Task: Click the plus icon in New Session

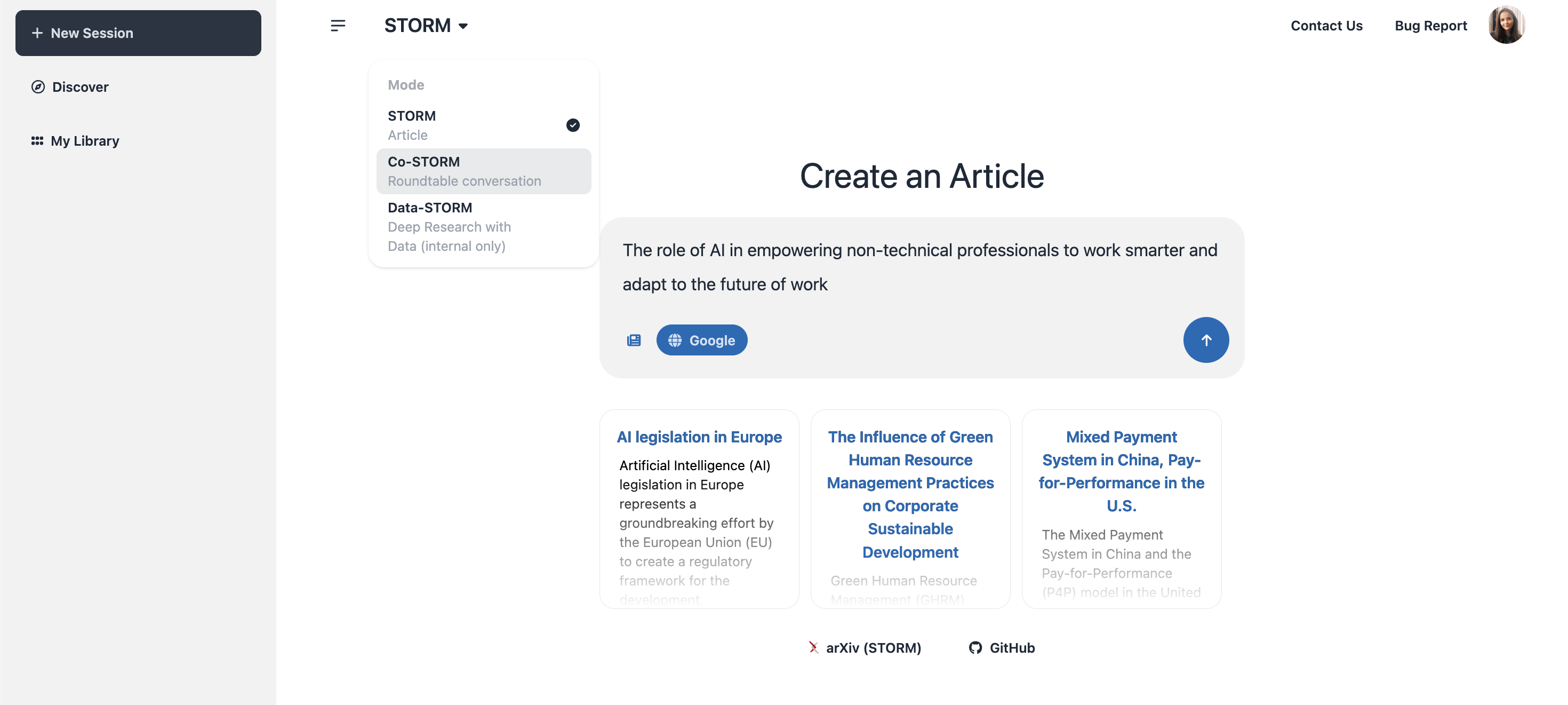Action: [x=37, y=33]
